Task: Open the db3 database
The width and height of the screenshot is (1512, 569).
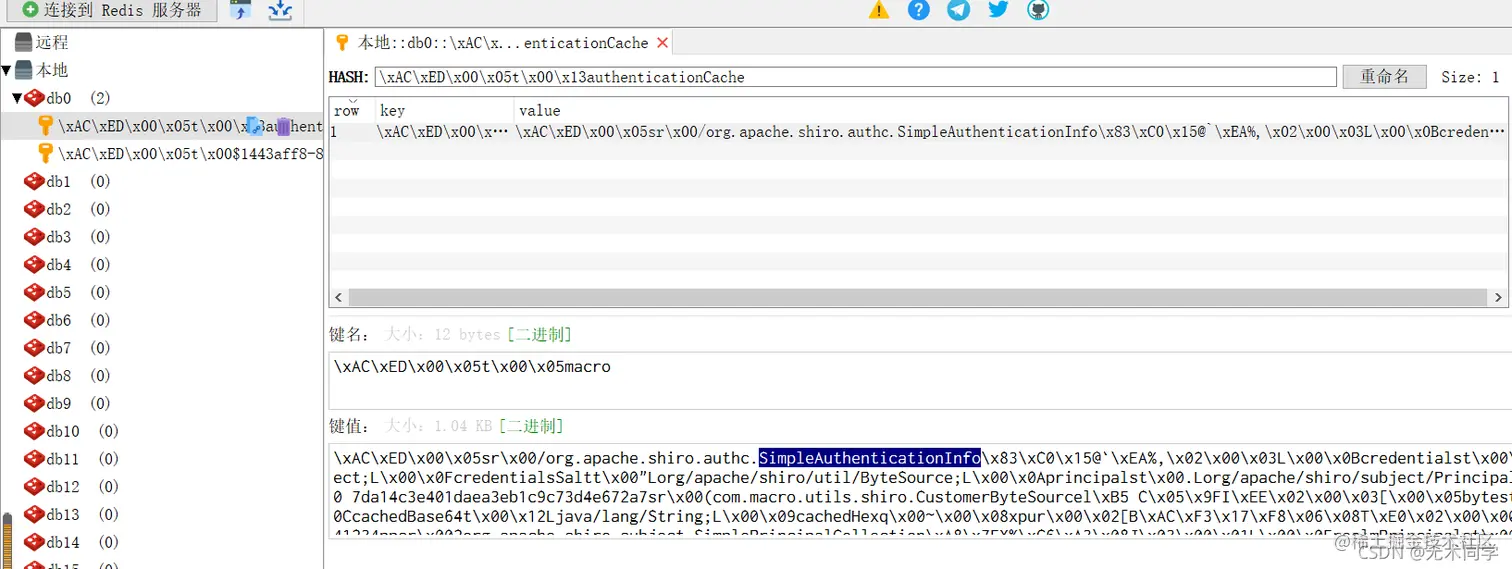Action: coord(59,237)
